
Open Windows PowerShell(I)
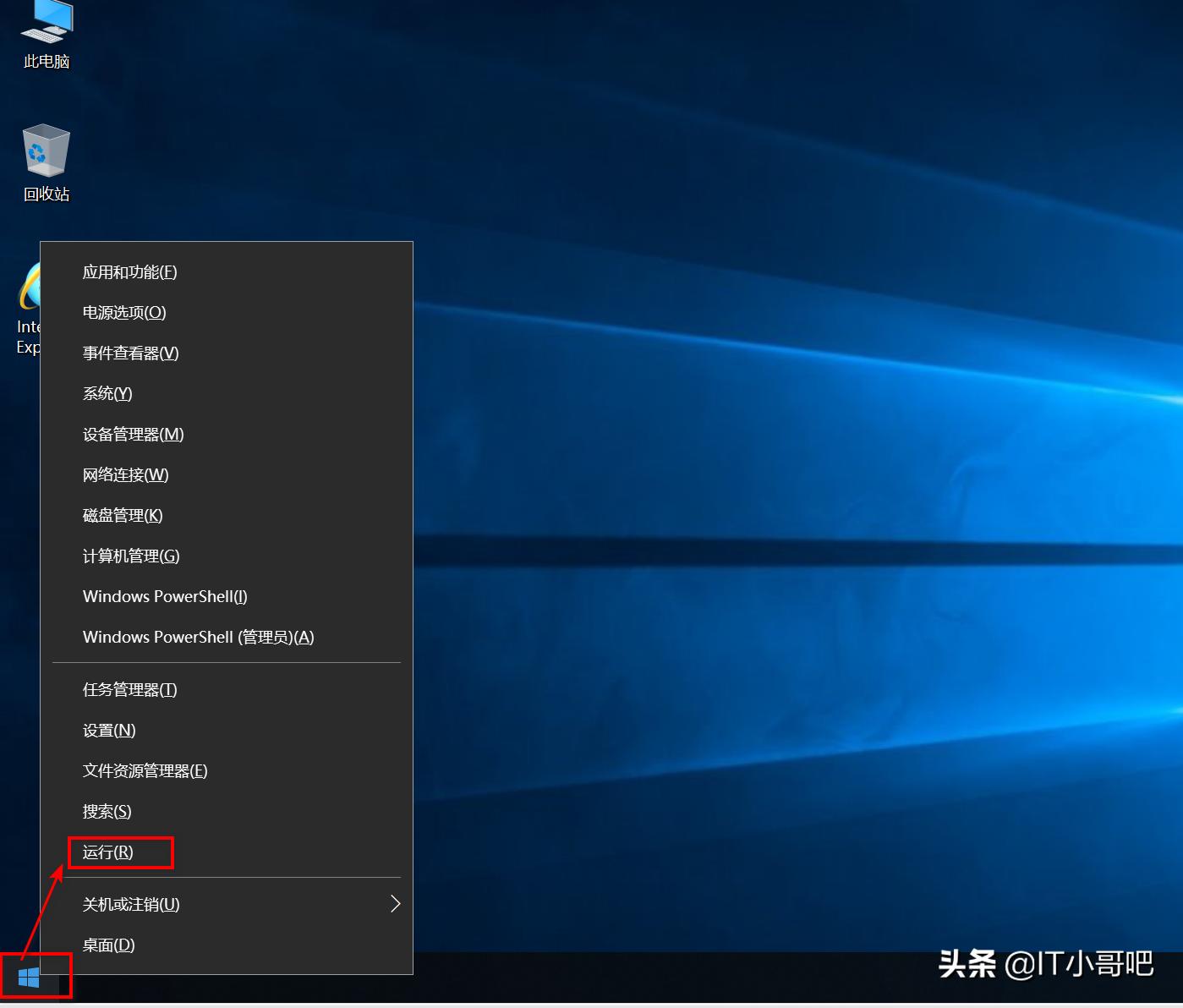pos(164,596)
